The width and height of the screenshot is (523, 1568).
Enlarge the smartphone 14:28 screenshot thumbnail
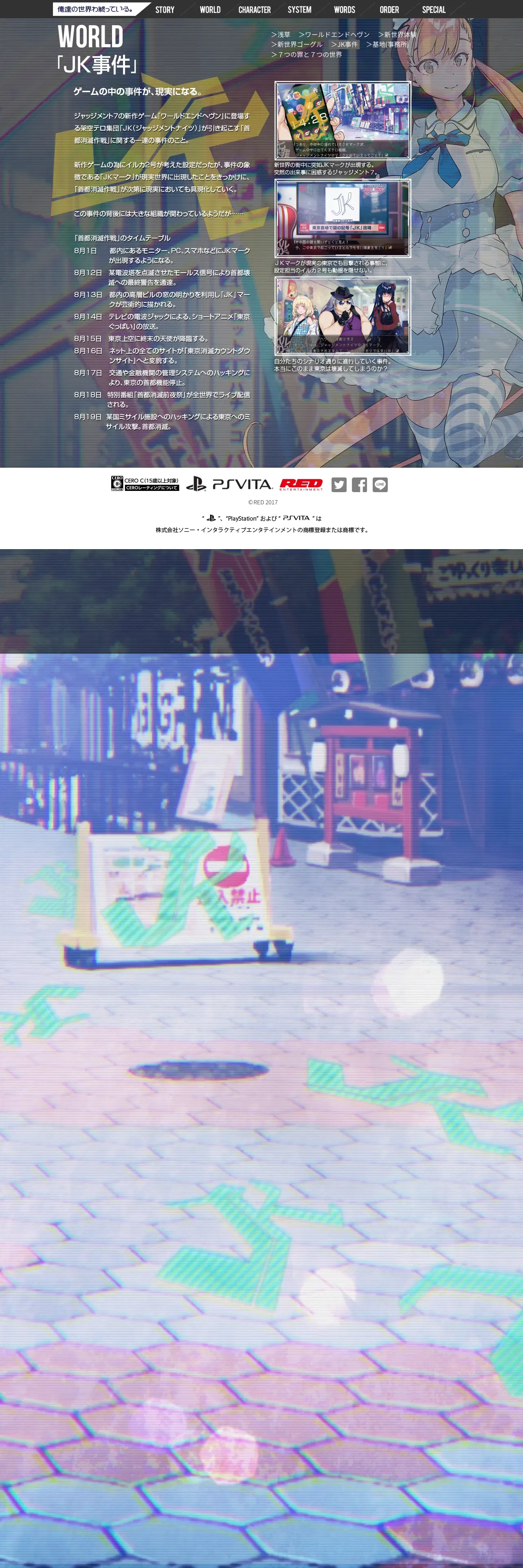(343, 120)
